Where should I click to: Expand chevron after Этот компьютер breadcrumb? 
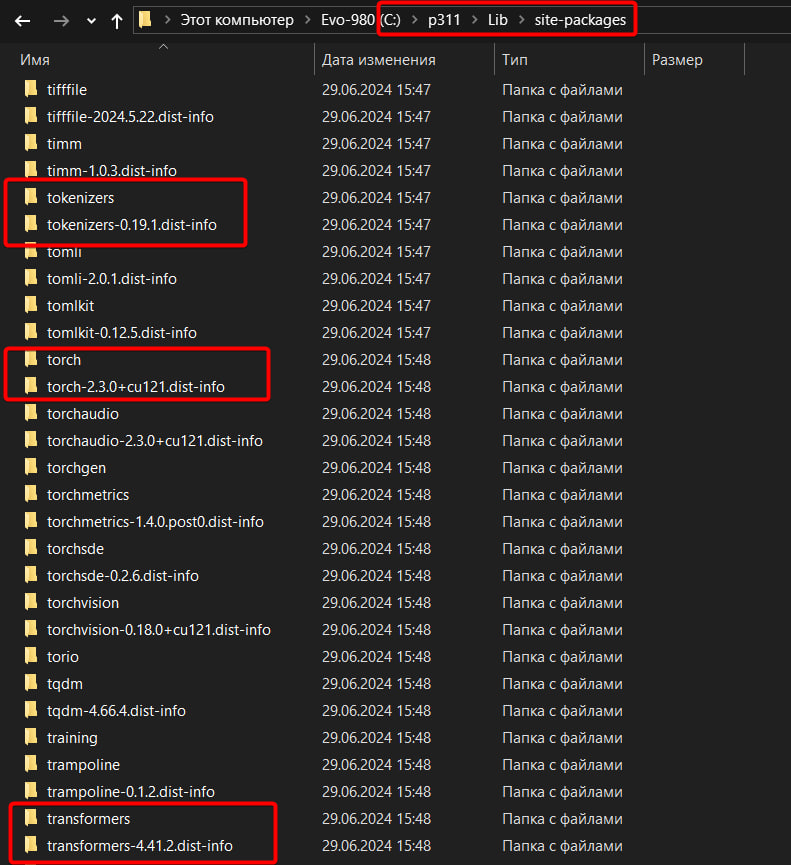coord(308,20)
